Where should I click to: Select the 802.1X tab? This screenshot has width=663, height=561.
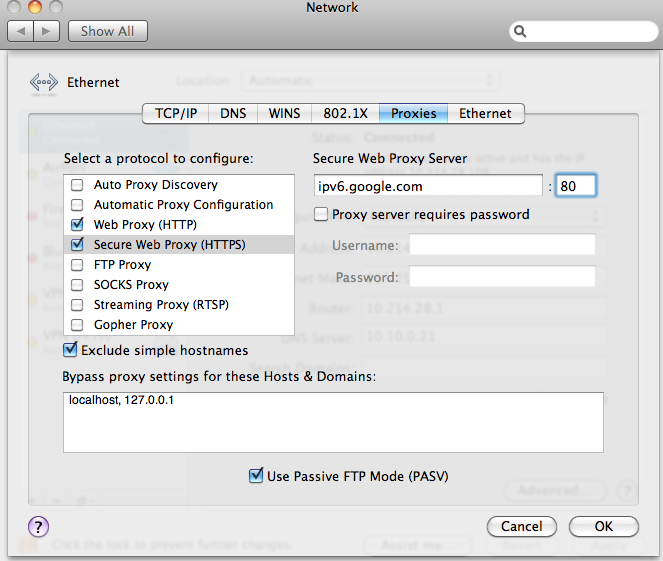[x=347, y=113]
